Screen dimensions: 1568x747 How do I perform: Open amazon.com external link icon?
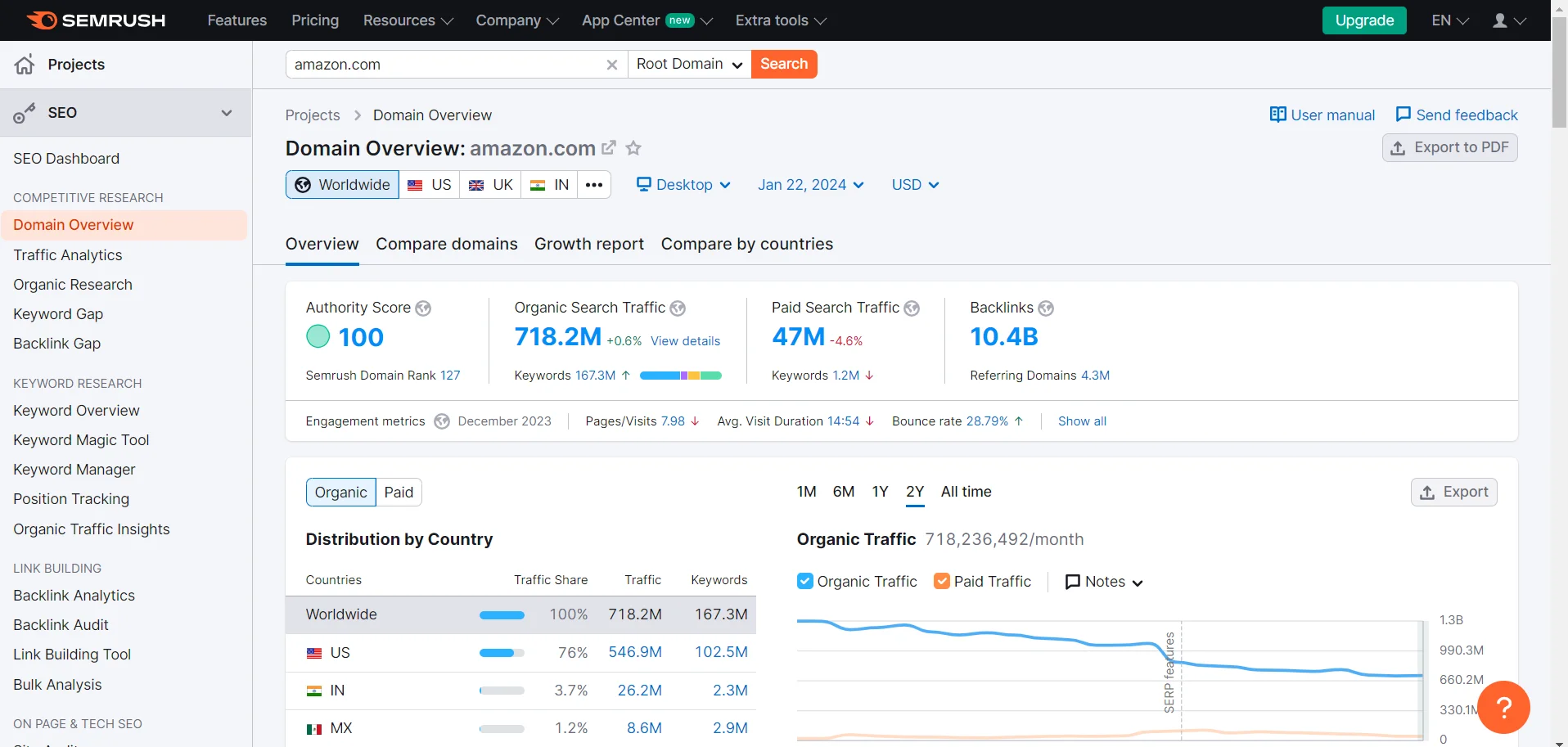(x=609, y=148)
